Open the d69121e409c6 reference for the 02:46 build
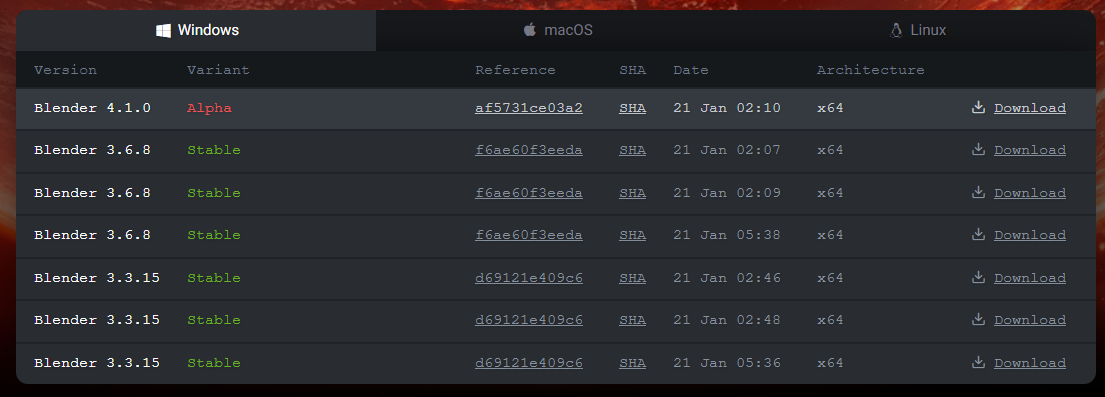Image resolution: width=1105 pixels, height=397 pixels. click(529, 278)
